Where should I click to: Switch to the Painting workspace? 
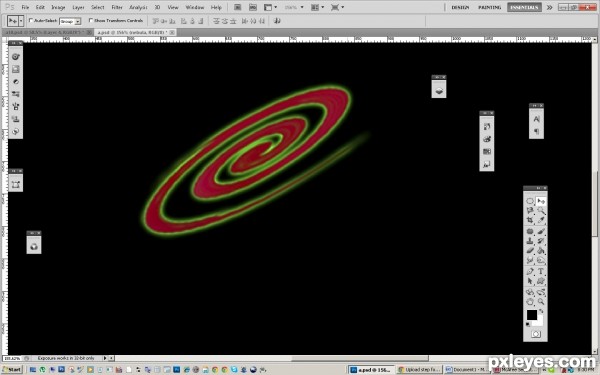pos(489,7)
